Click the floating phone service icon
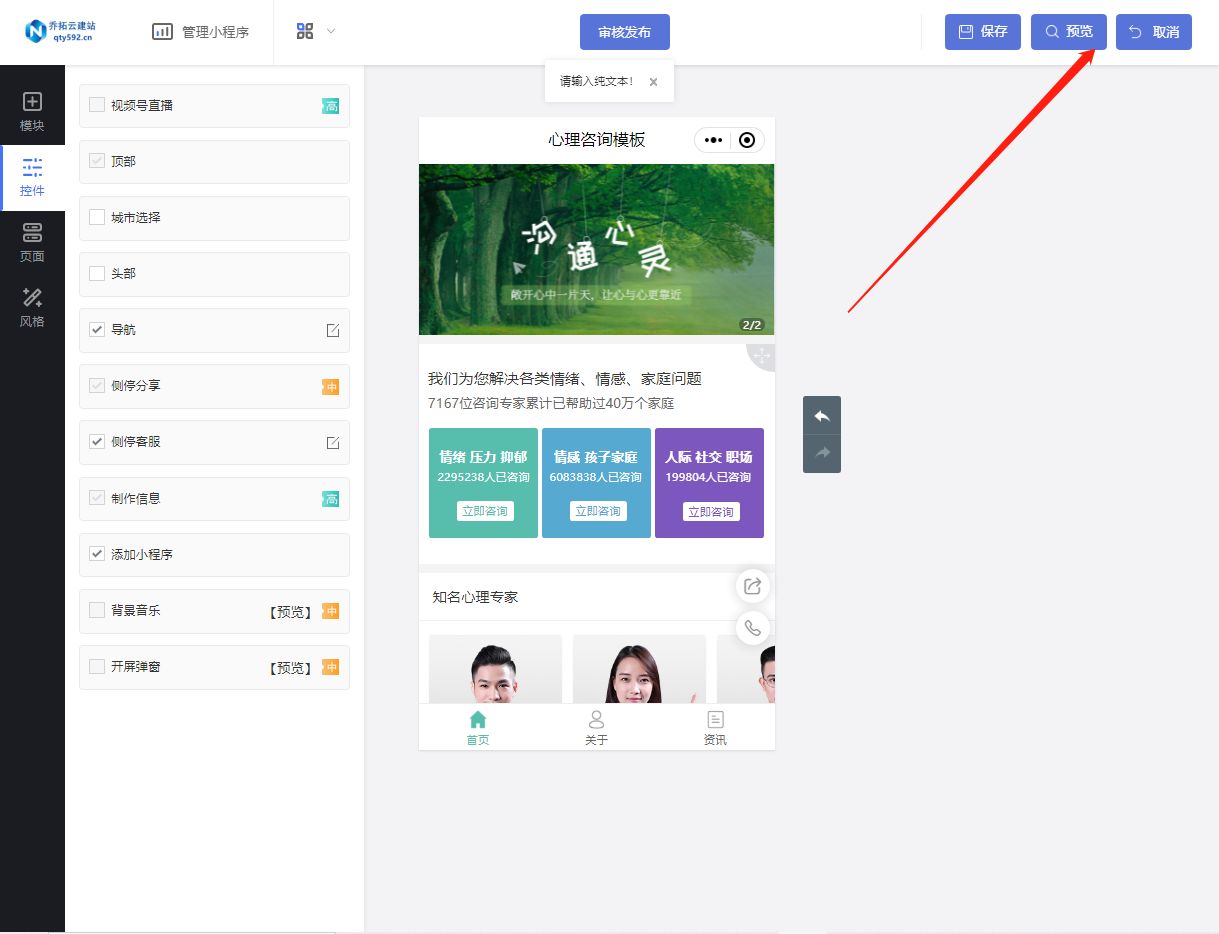 753,628
